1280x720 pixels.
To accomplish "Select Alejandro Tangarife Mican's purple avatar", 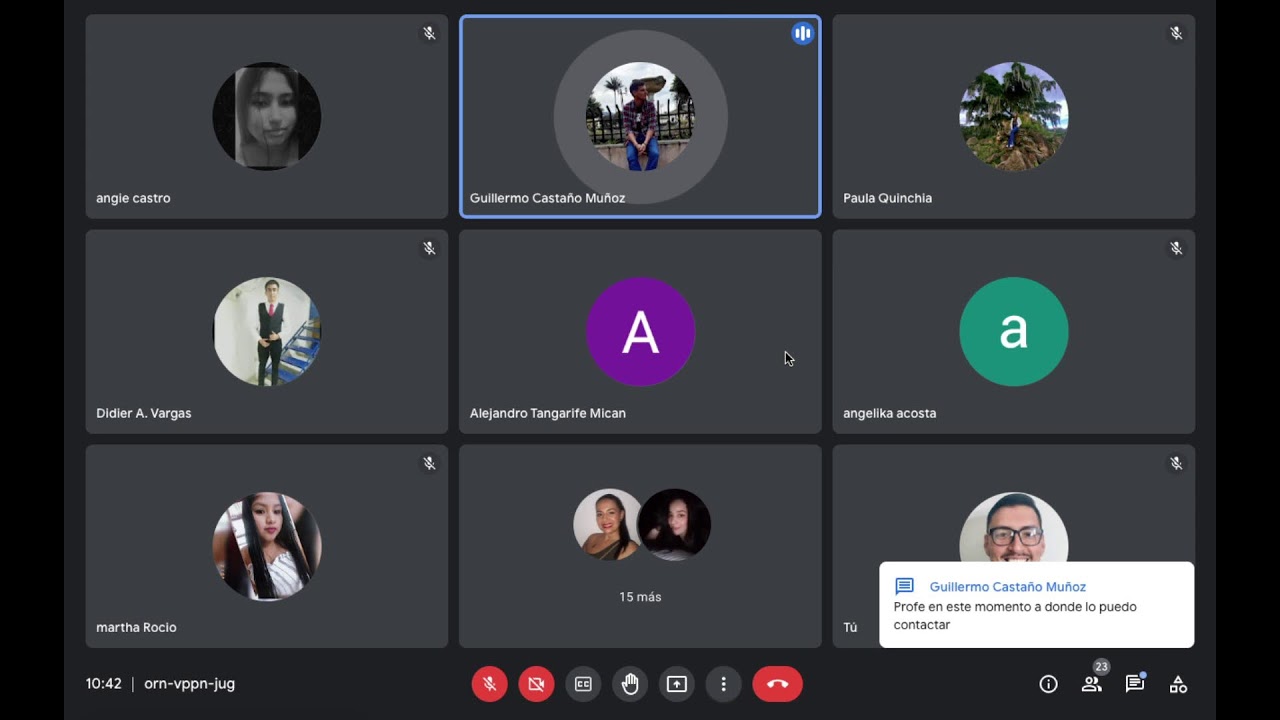I will [640, 331].
